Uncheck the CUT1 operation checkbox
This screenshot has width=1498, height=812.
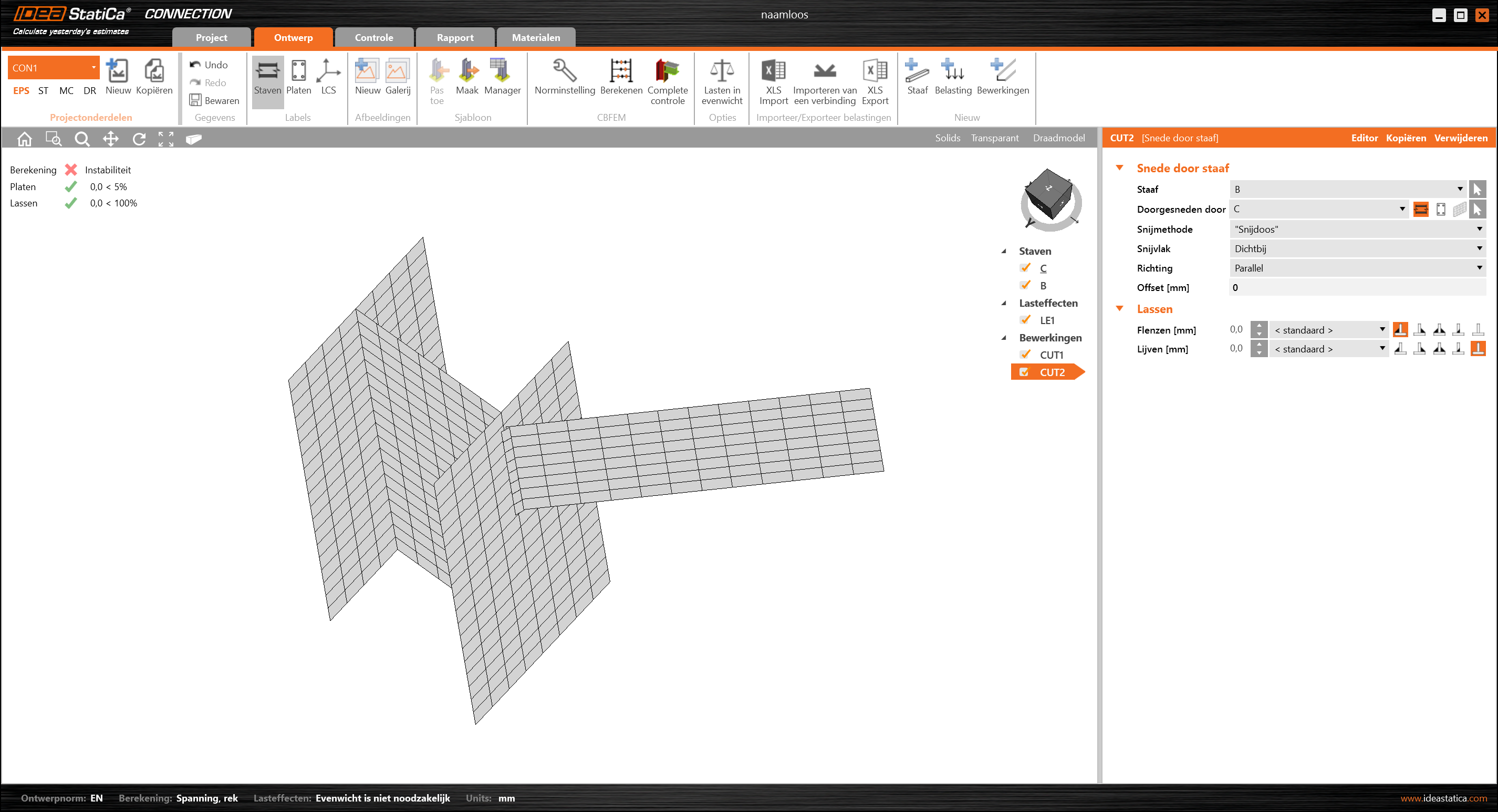pos(1025,355)
